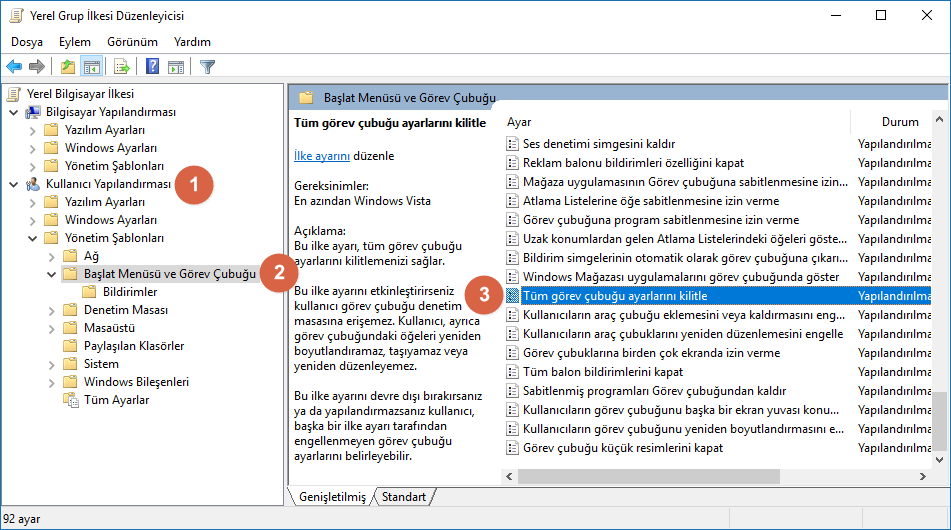Open the Eylem menu
Viewport: 951px width, 530px height.
click(75, 42)
